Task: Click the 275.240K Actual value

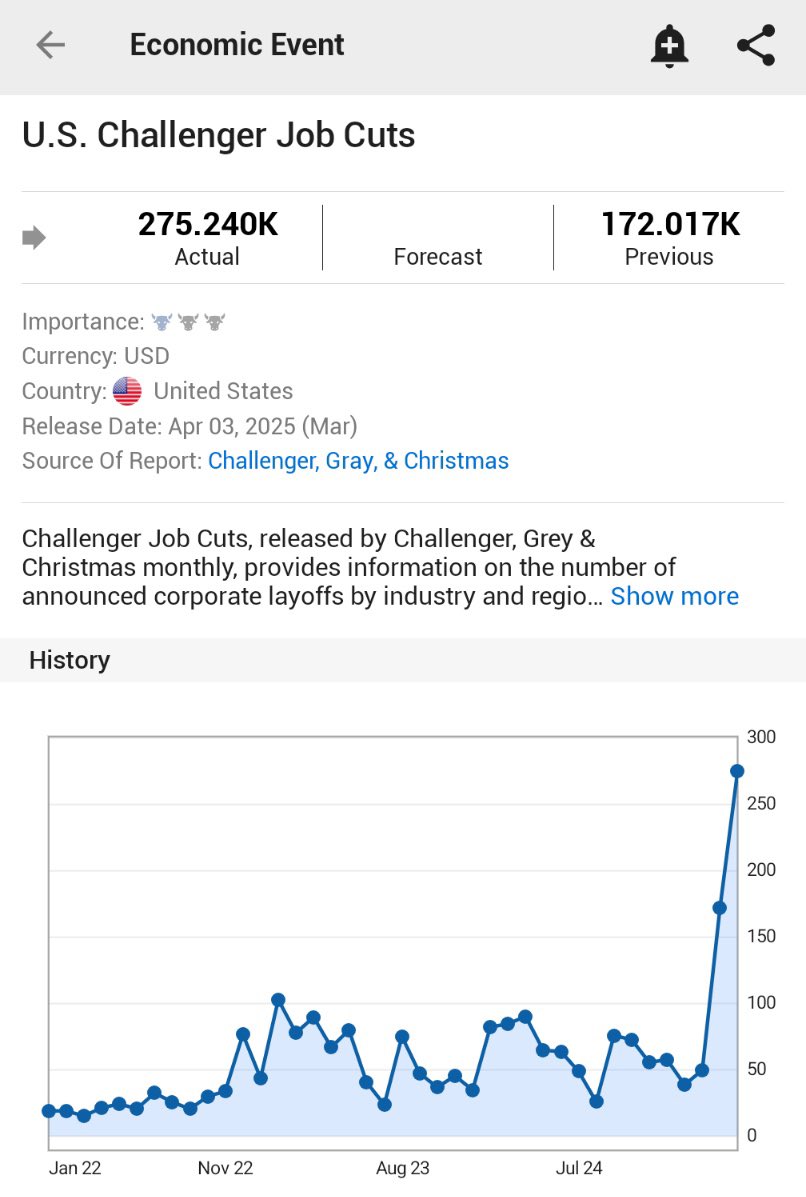Action: coord(208,224)
